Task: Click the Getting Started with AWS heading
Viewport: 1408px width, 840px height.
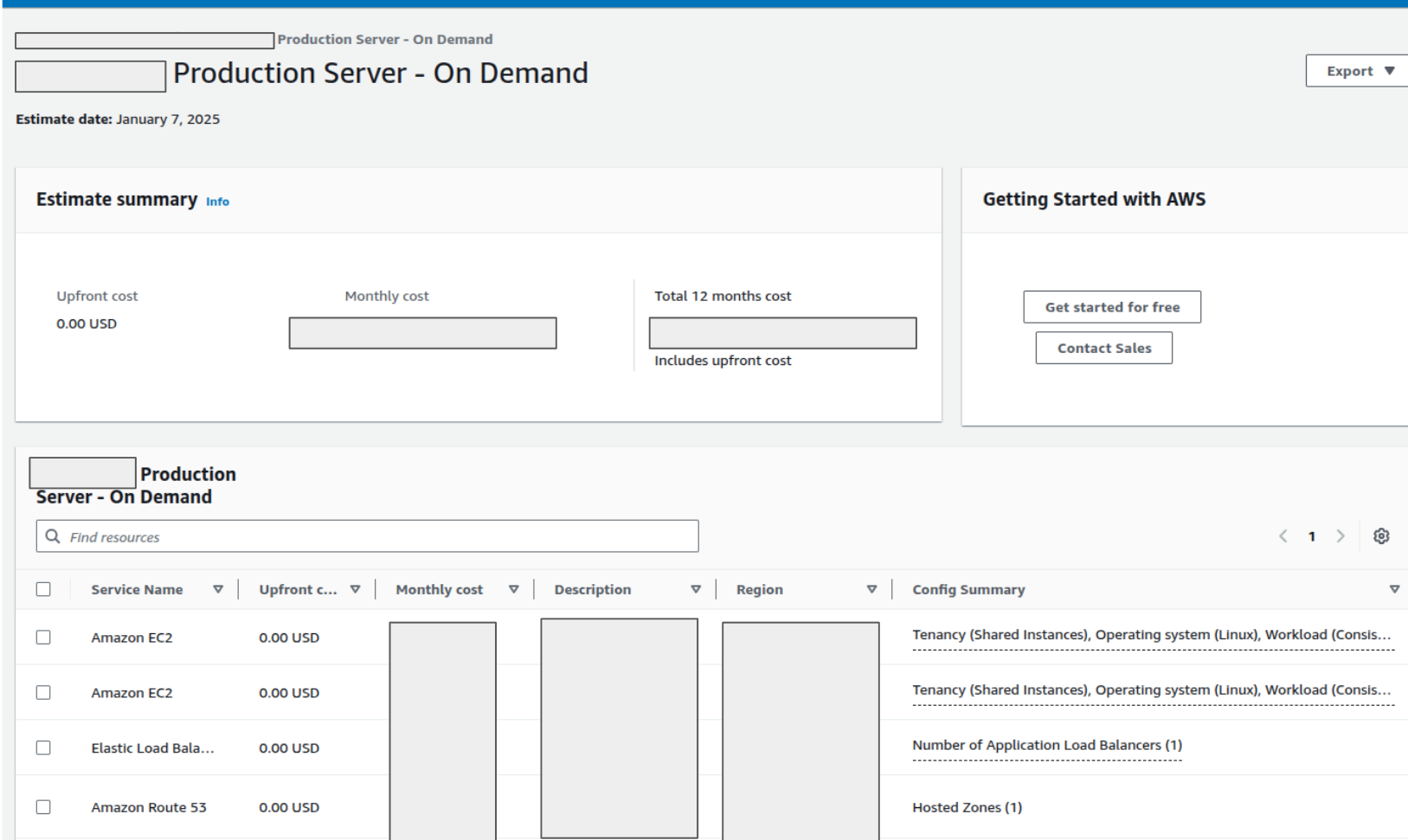Action: coord(1094,199)
